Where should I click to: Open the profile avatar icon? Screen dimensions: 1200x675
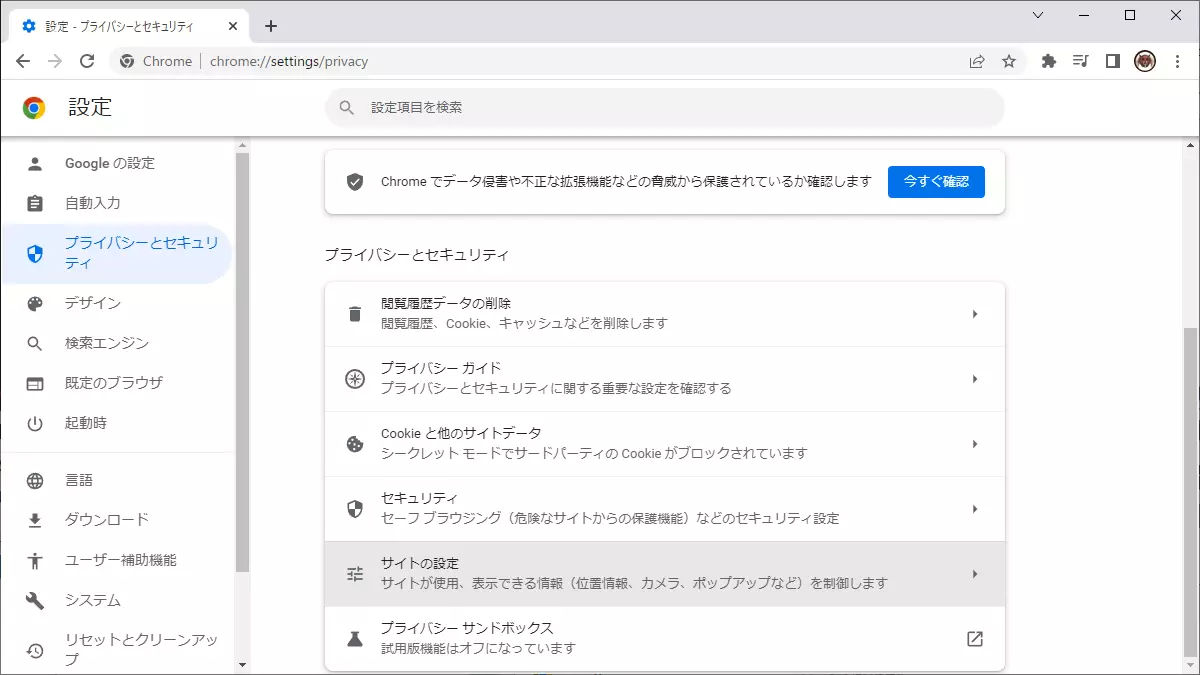click(x=1145, y=61)
